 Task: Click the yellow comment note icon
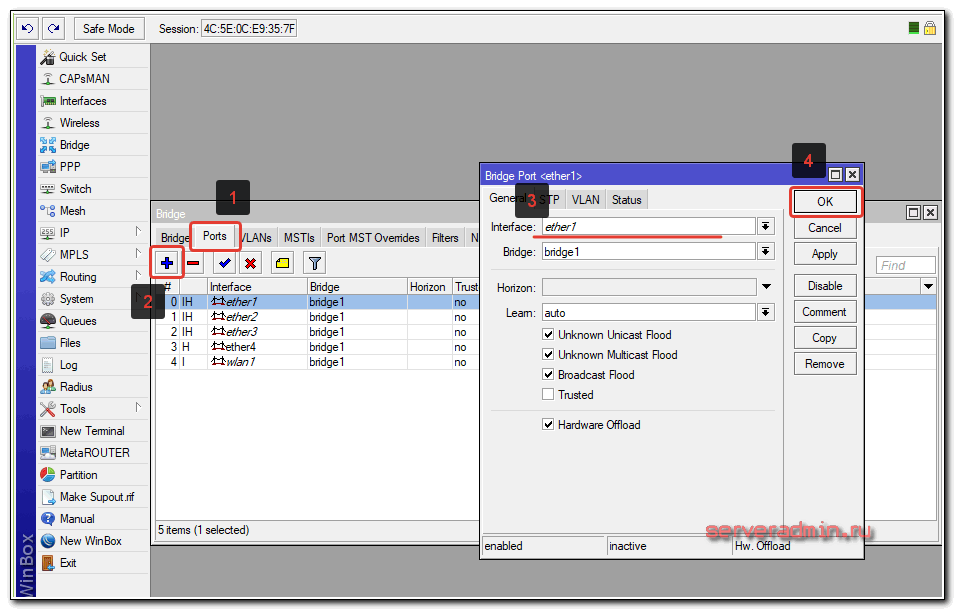pos(282,264)
